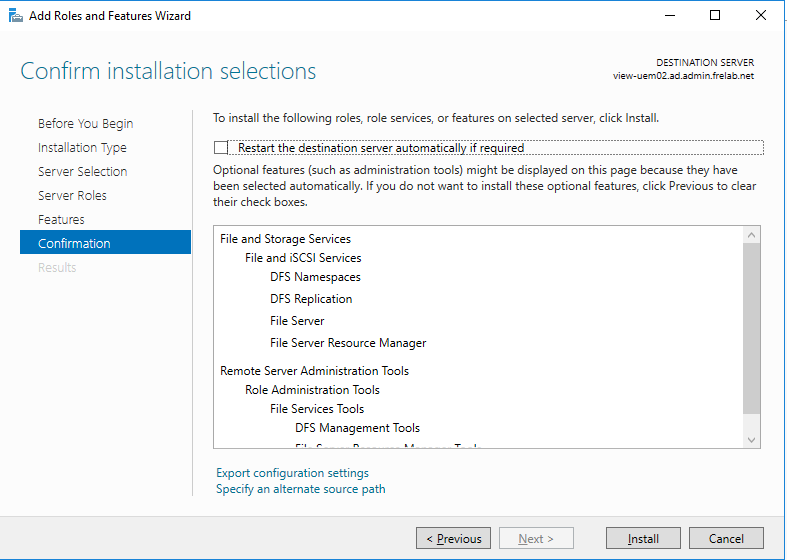Screen dimensions: 787x560
Task: Select Remote Server Administration Tools entry
Action: coord(314,371)
